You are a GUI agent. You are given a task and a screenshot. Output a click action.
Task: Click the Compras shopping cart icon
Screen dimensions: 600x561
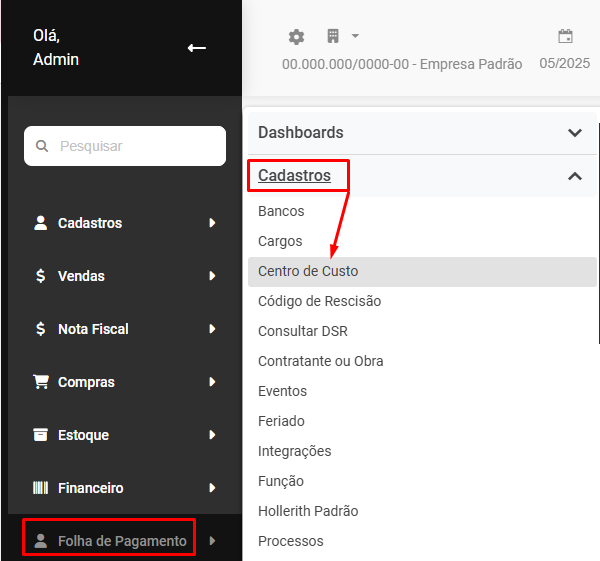click(x=41, y=382)
